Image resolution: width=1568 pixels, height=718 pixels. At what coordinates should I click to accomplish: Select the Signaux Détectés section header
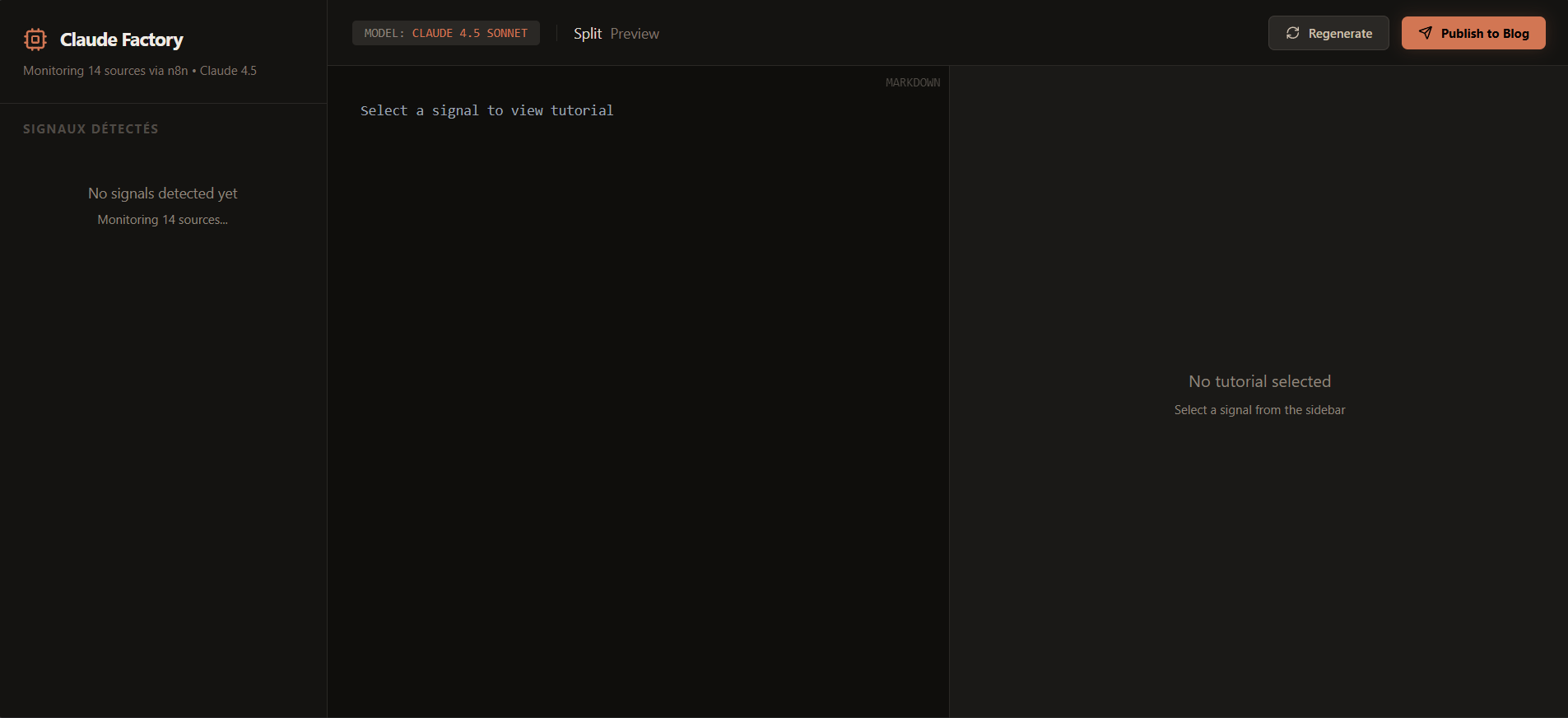tap(91, 129)
